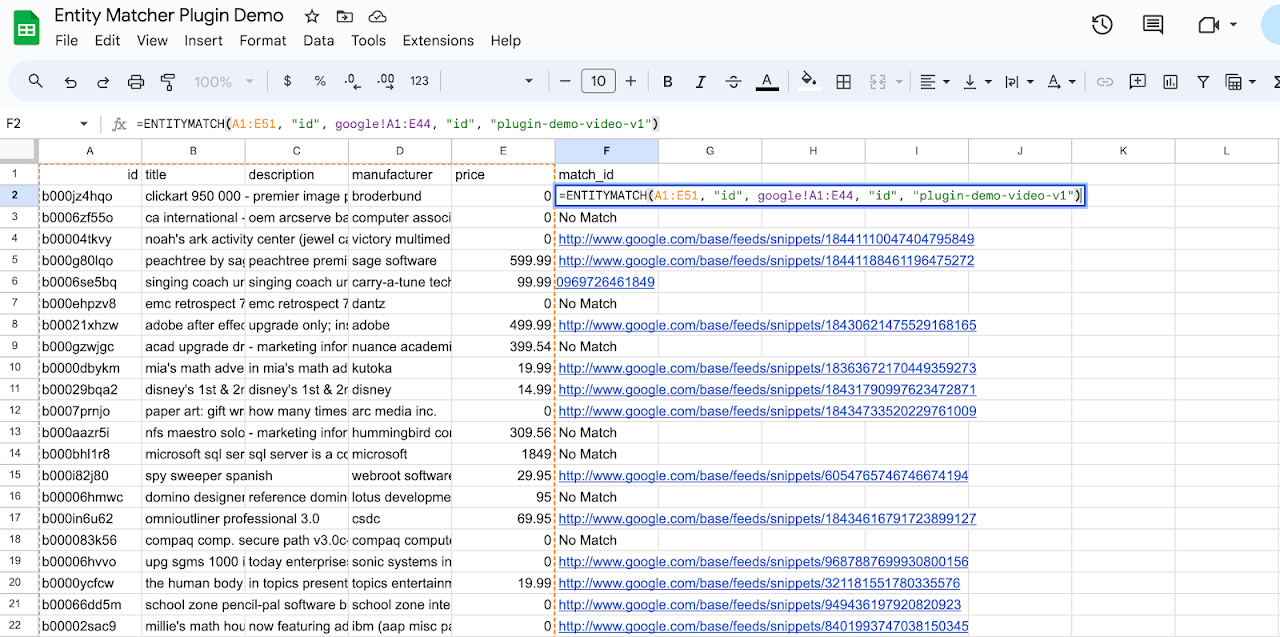
Task: Follow the 0969726461849 link in F6
Action: click(606, 282)
